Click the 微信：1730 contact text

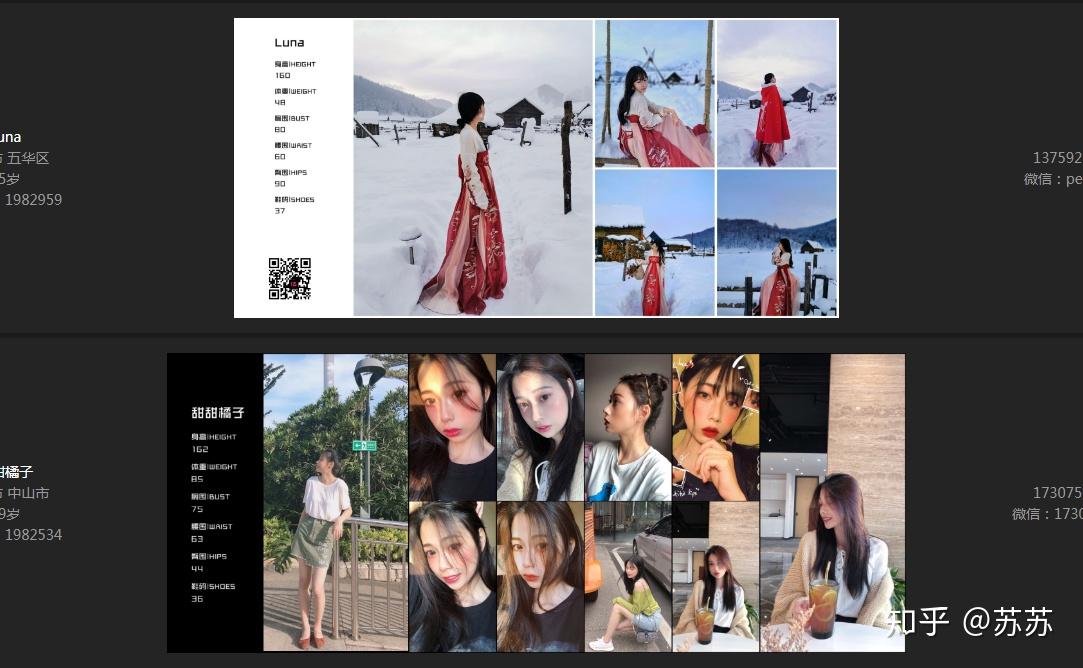(1047, 514)
